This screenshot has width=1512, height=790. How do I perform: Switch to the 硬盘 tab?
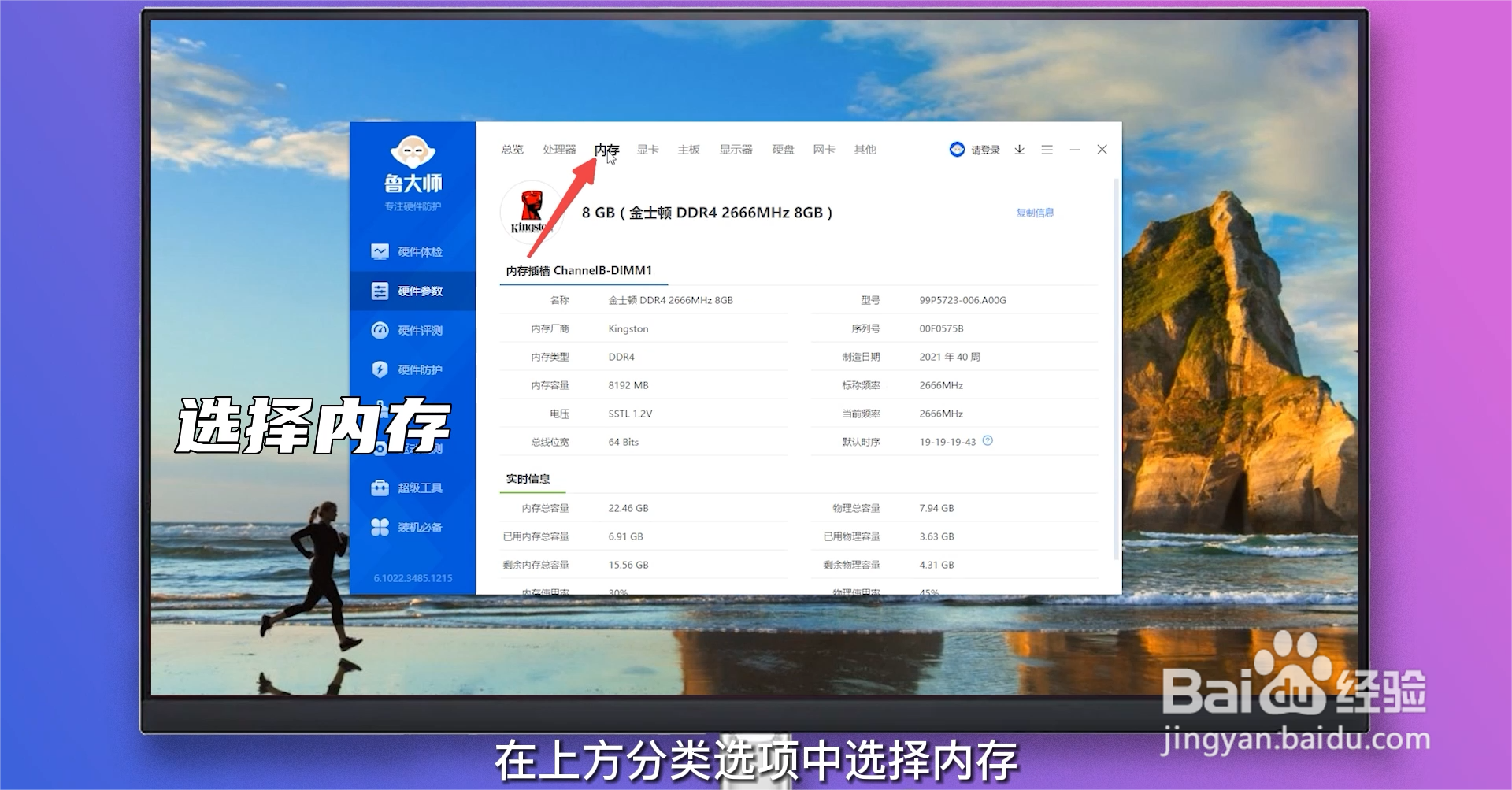pyautogui.click(x=783, y=149)
